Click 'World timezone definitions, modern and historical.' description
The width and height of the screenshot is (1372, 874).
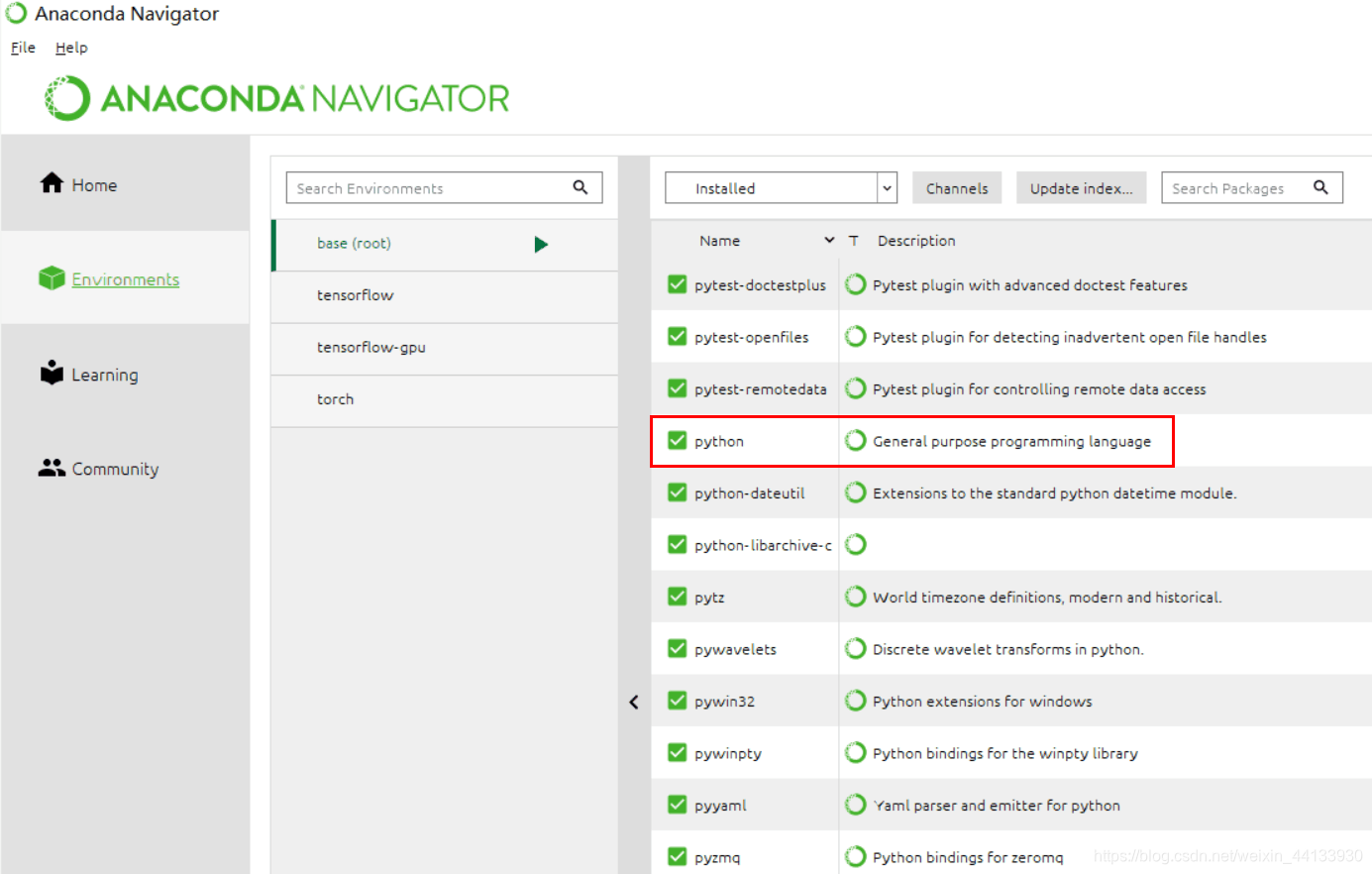click(x=1047, y=597)
